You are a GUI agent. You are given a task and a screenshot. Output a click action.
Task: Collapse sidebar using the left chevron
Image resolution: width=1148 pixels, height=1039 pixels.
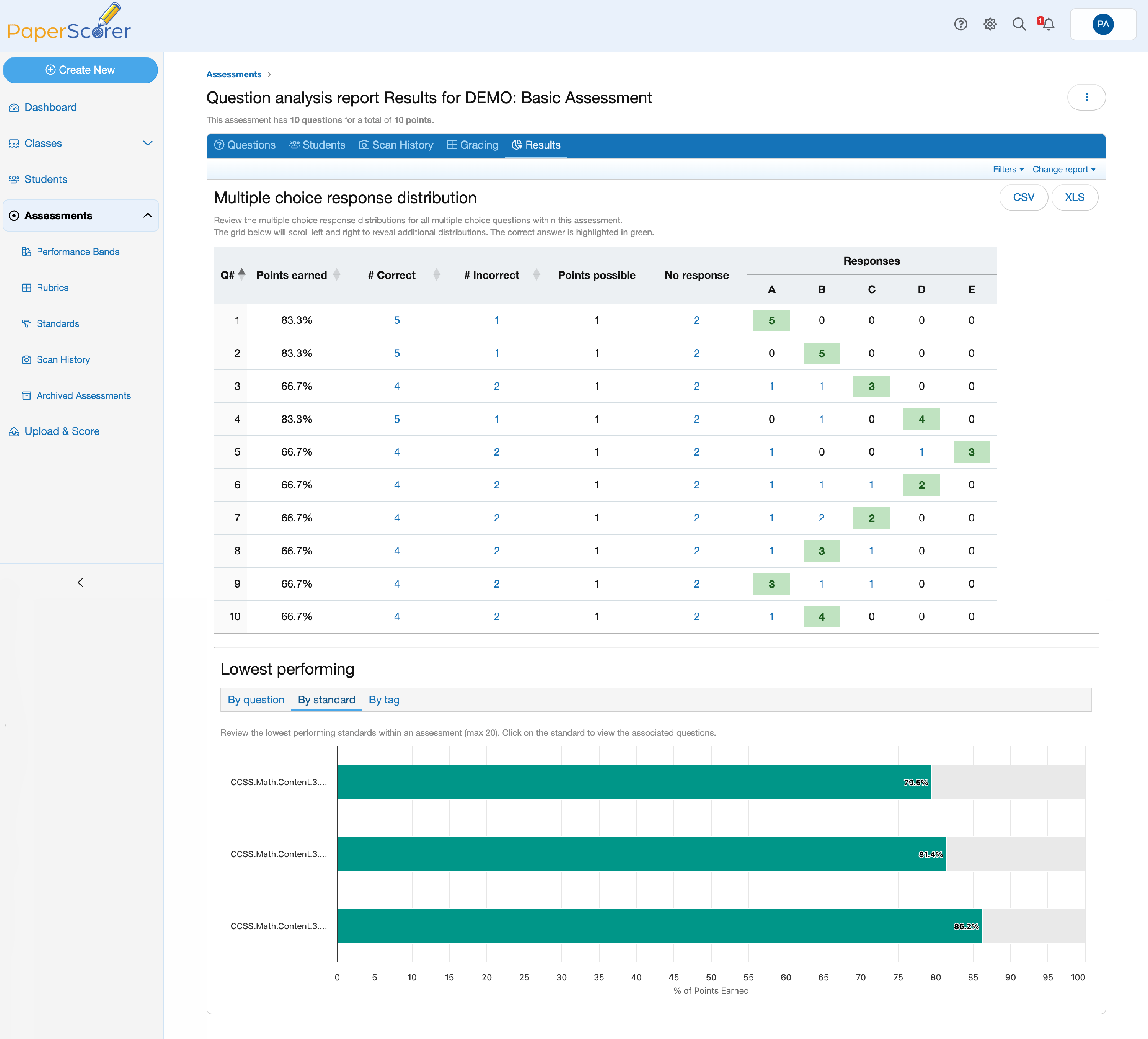(x=80, y=582)
